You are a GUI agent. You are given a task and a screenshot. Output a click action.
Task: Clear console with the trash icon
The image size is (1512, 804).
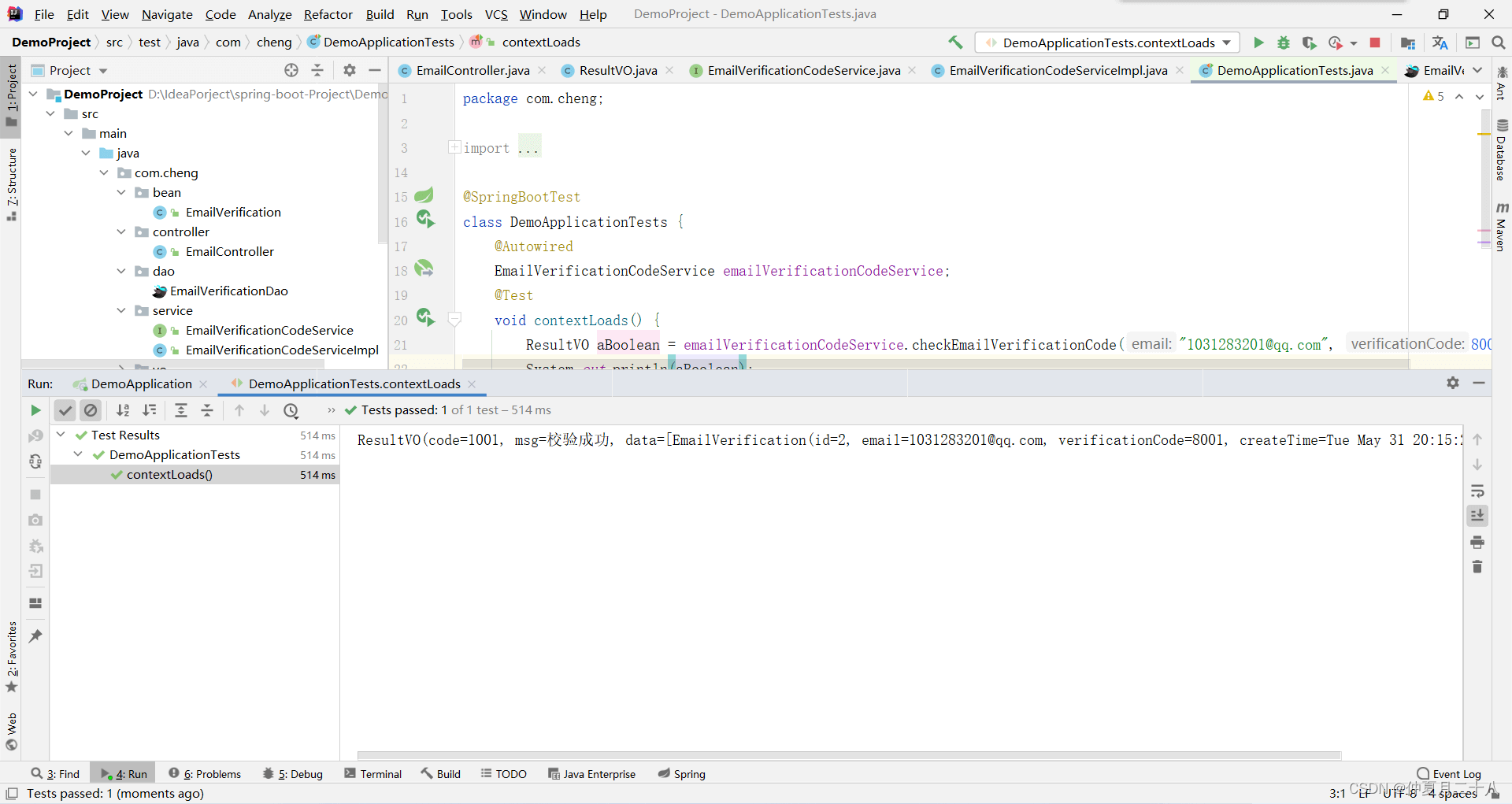pyautogui.click(x=1477, y=567)
